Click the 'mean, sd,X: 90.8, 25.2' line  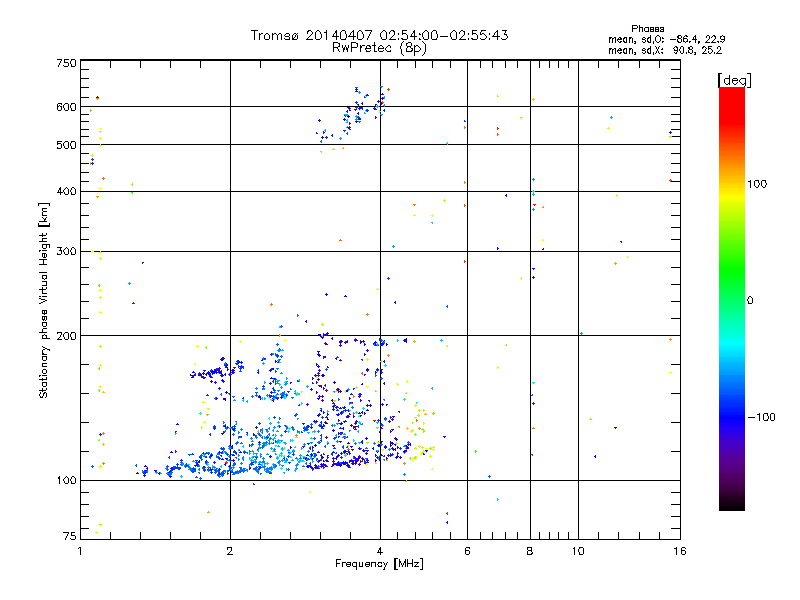pos(665,50)
